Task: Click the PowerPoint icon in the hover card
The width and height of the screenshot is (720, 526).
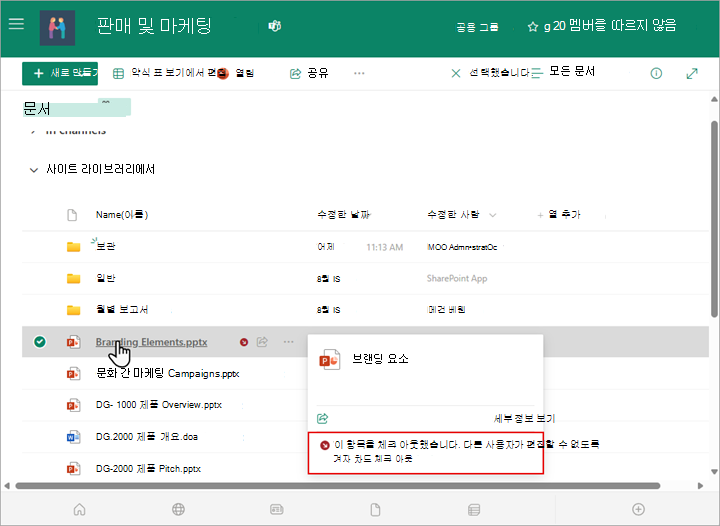Action: pos(330,359)
